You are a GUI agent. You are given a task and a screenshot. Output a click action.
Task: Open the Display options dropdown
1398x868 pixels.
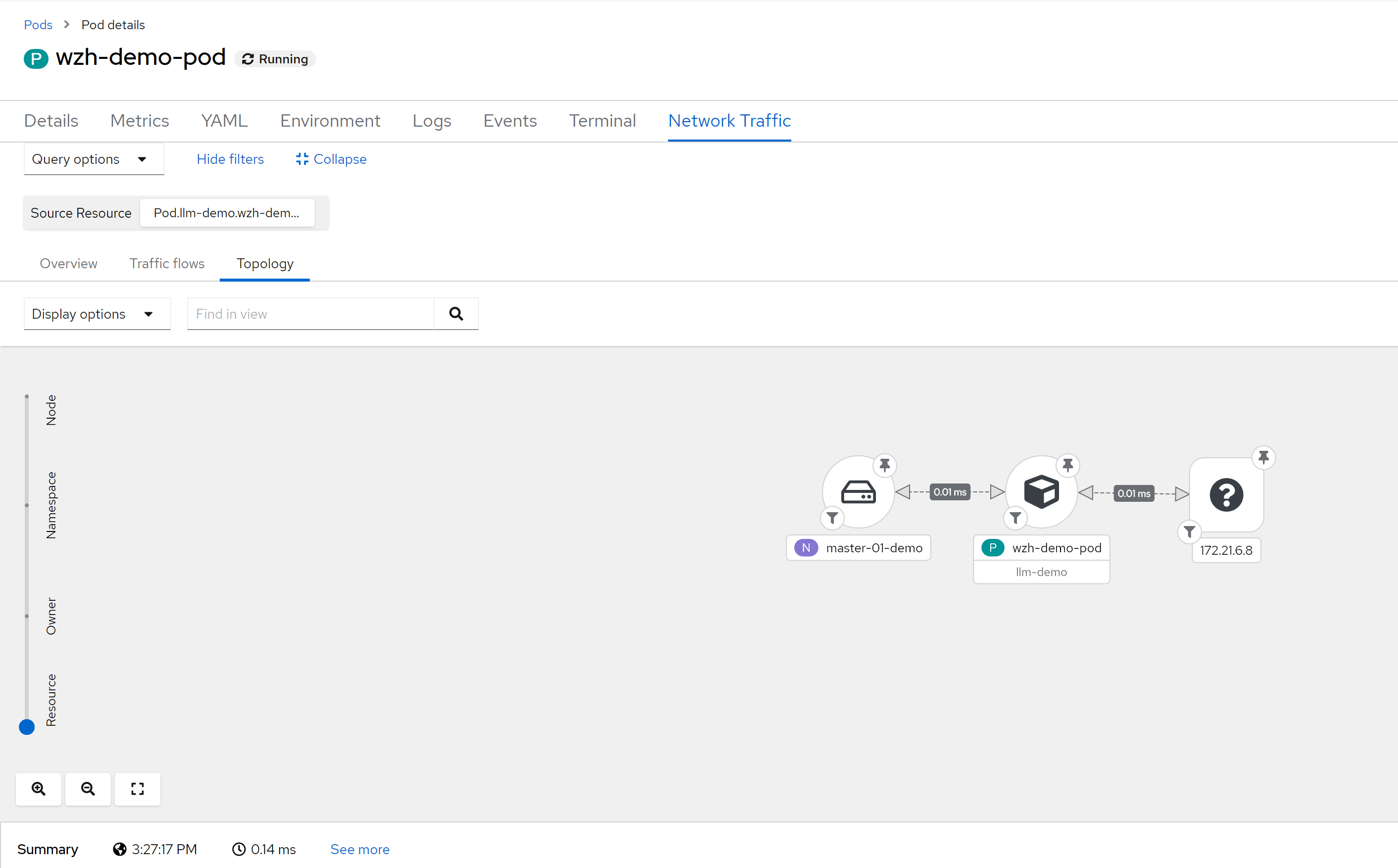pyautogui.click(x=97, y=314)
